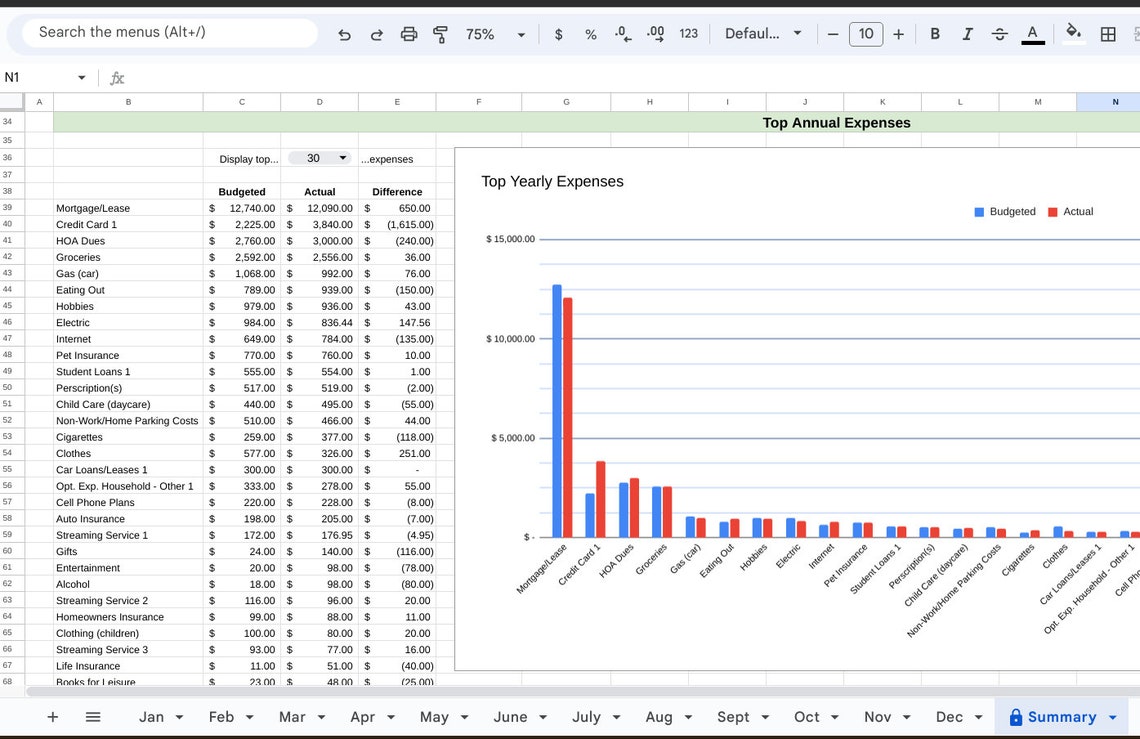Open the font selection dropdown
The image size is (1140, 739).
763,33
